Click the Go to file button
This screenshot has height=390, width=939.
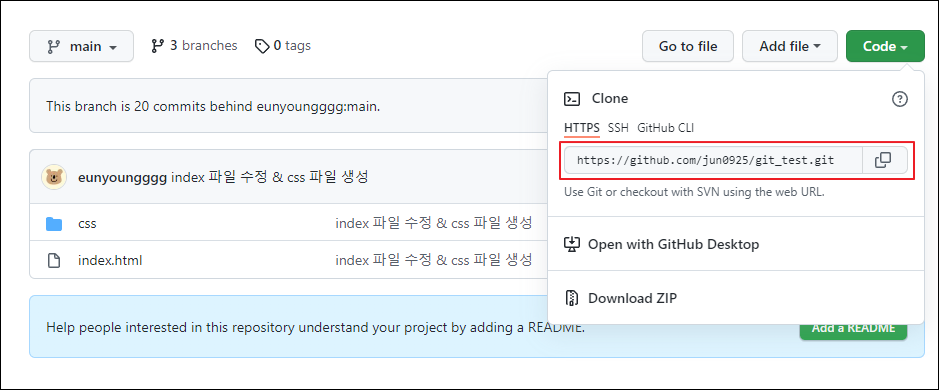pyautogui.click(x=688, y=46)
